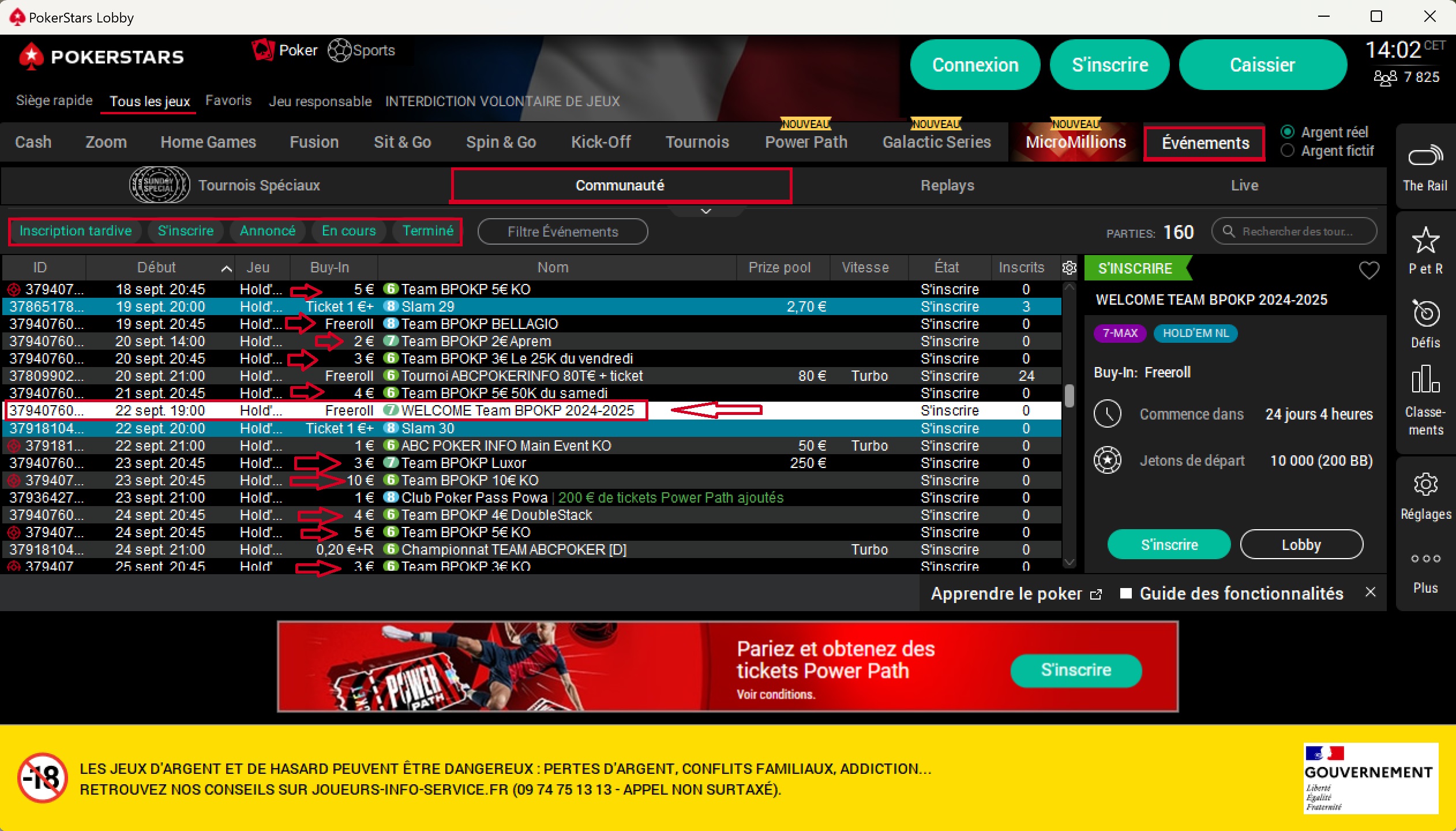Click search magnifier in tournament search

[x=1229, y=231]
